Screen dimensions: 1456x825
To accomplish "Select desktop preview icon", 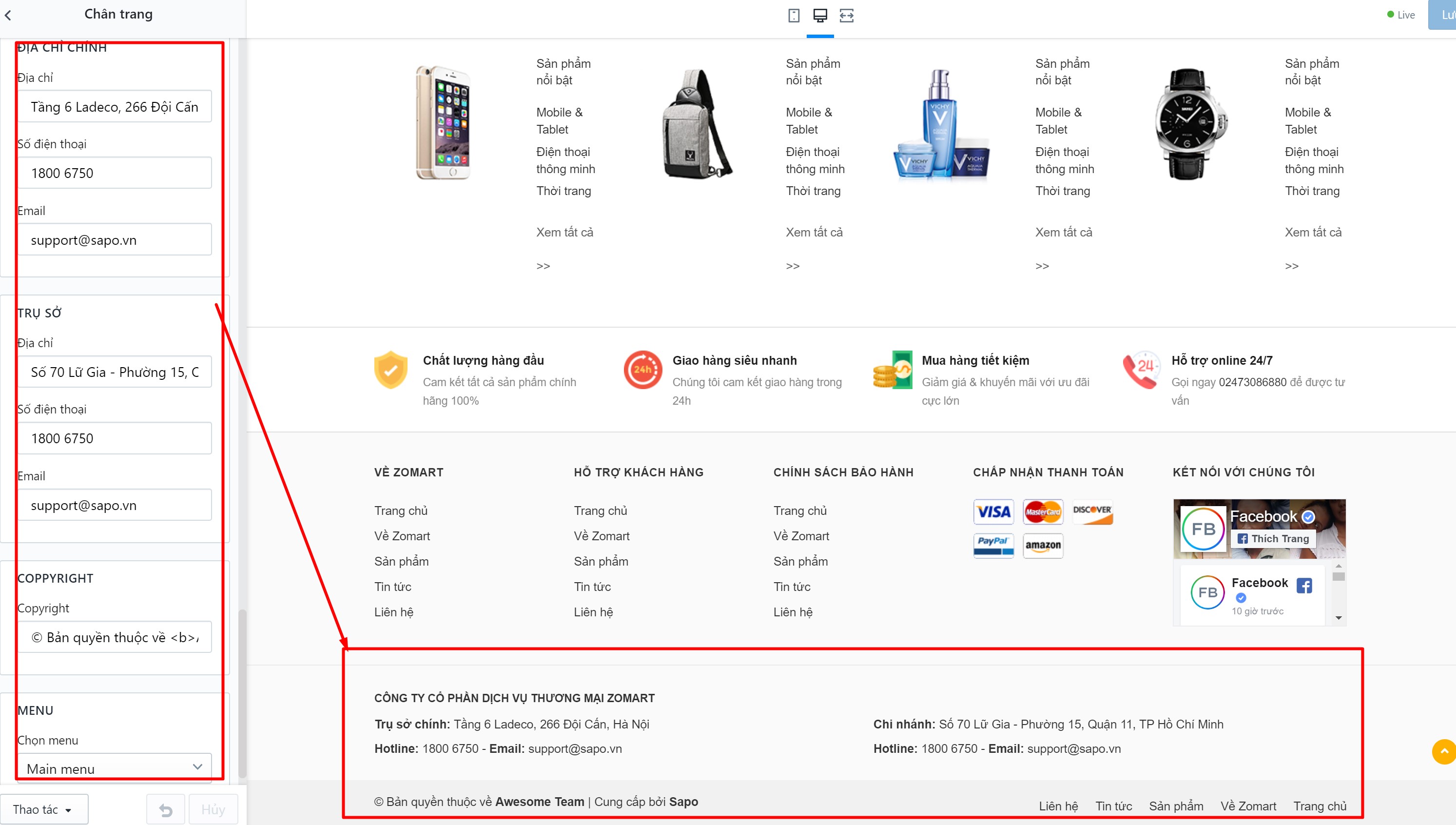I will (820, 15).
